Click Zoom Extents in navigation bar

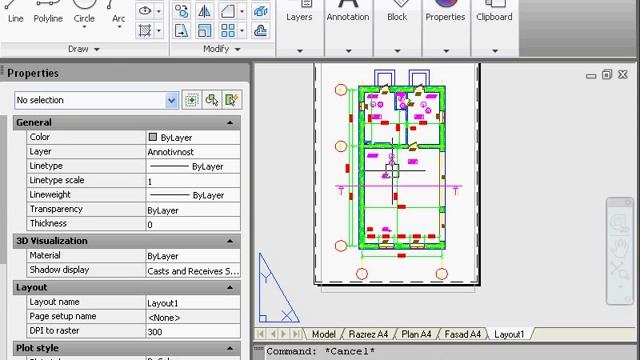pos(620,270)
